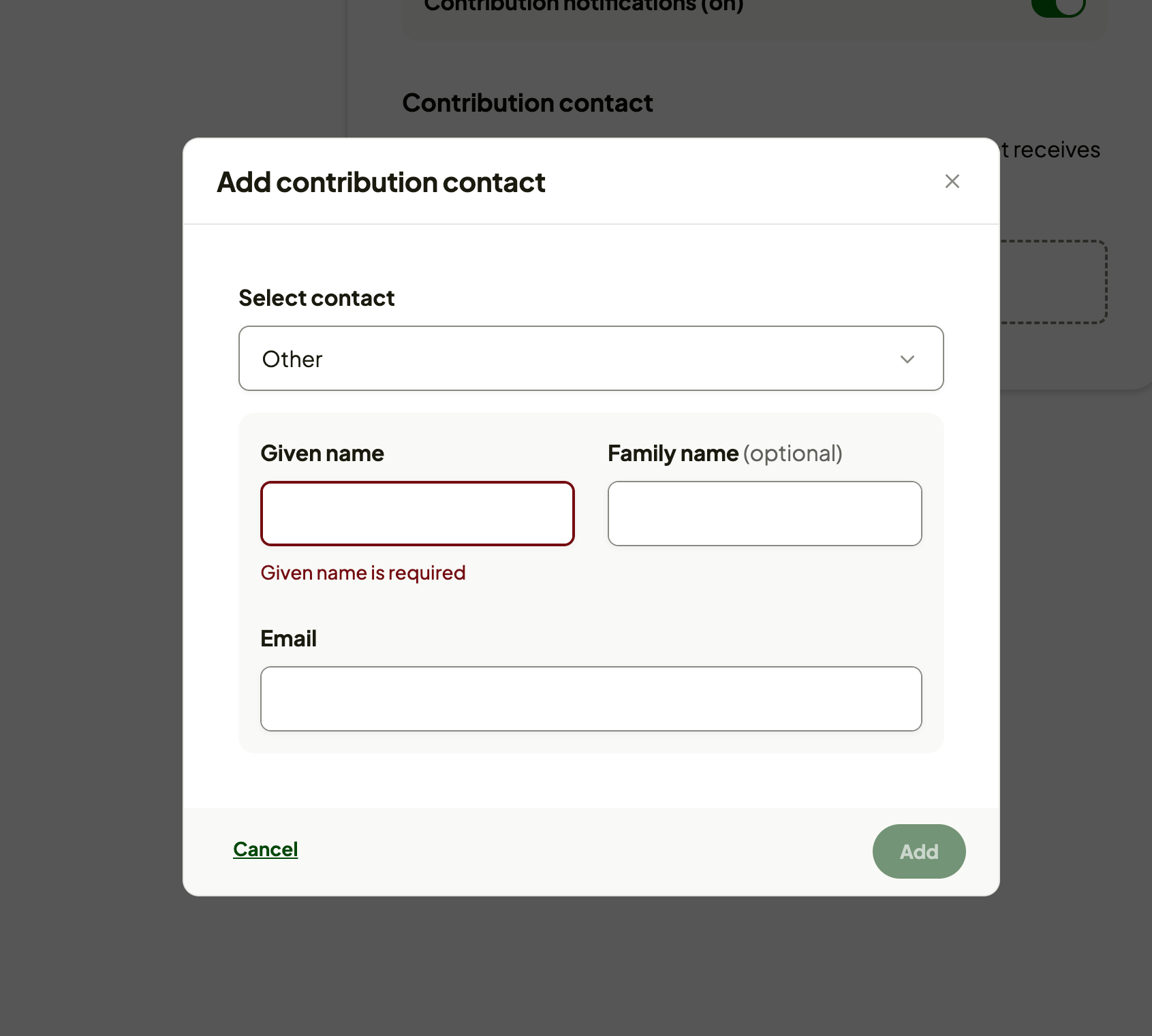Click the Add contribution contact title

pos(380,182)
